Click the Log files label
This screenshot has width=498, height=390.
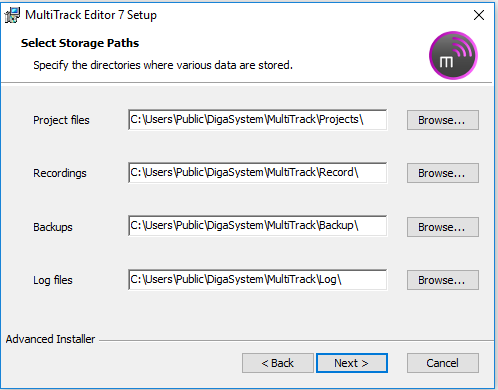(53, 280)
